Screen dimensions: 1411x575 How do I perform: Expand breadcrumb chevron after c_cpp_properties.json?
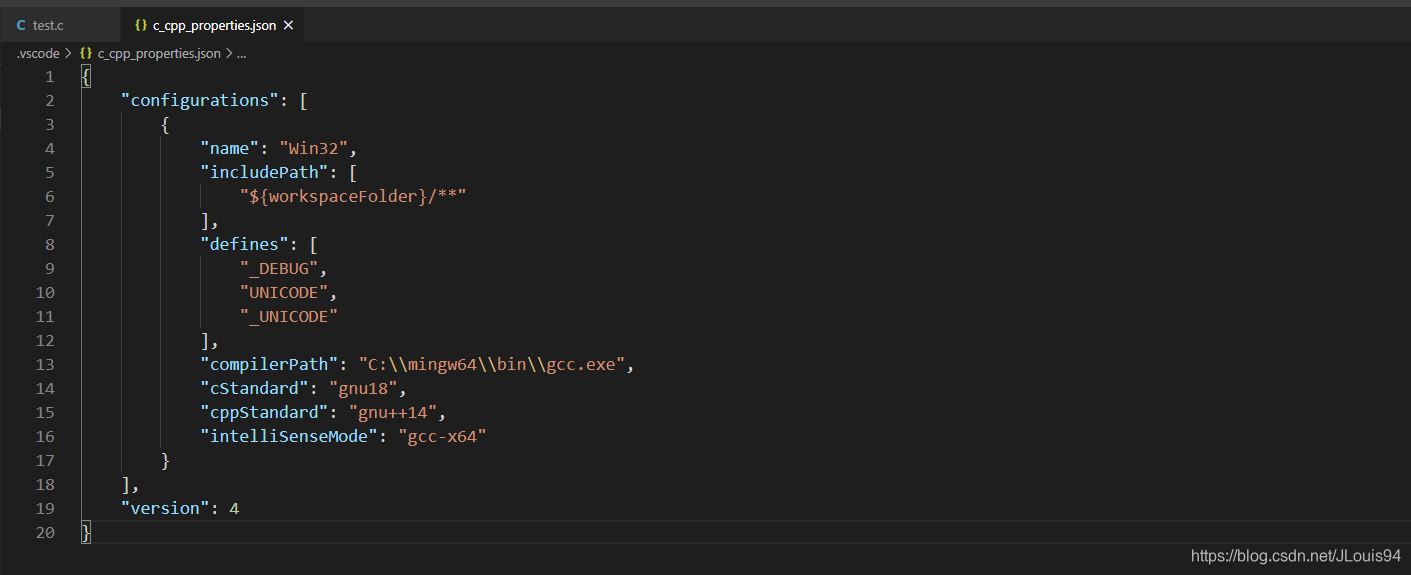pyautogui.click(x=229, y=53)
